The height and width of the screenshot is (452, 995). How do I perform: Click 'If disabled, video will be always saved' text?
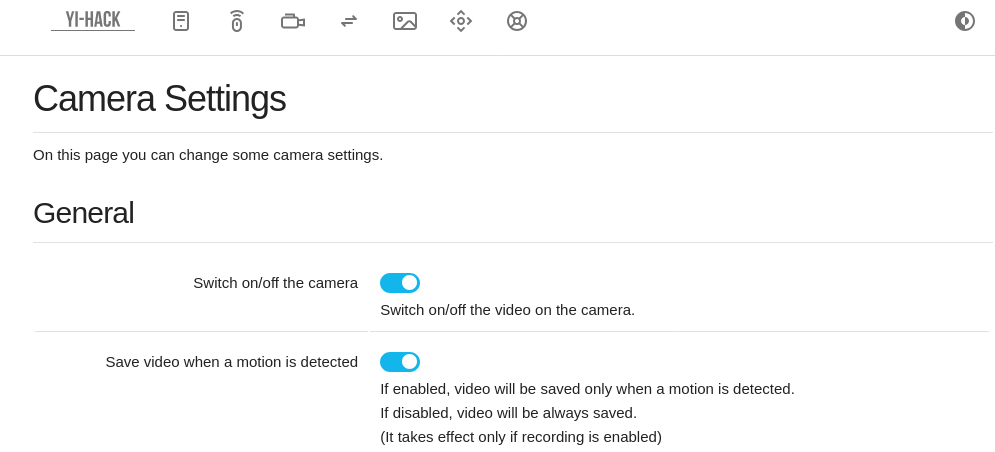(x=508, y=413)
